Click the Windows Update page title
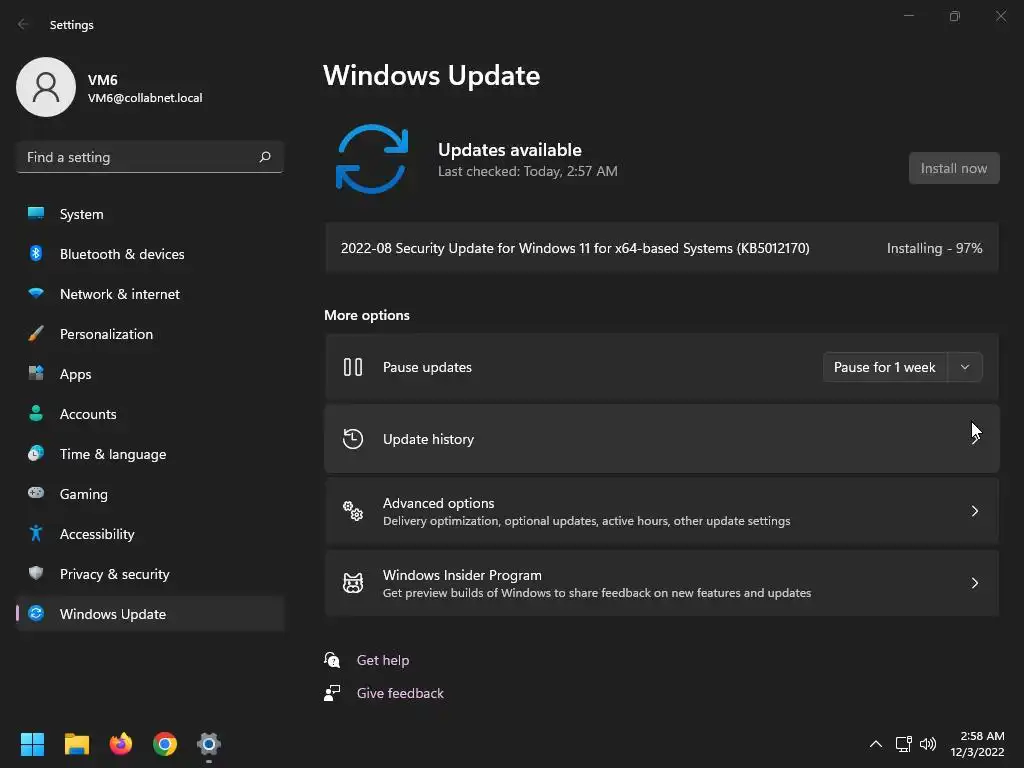Screen dimensions: 1024x768 (x=432, y=76)
